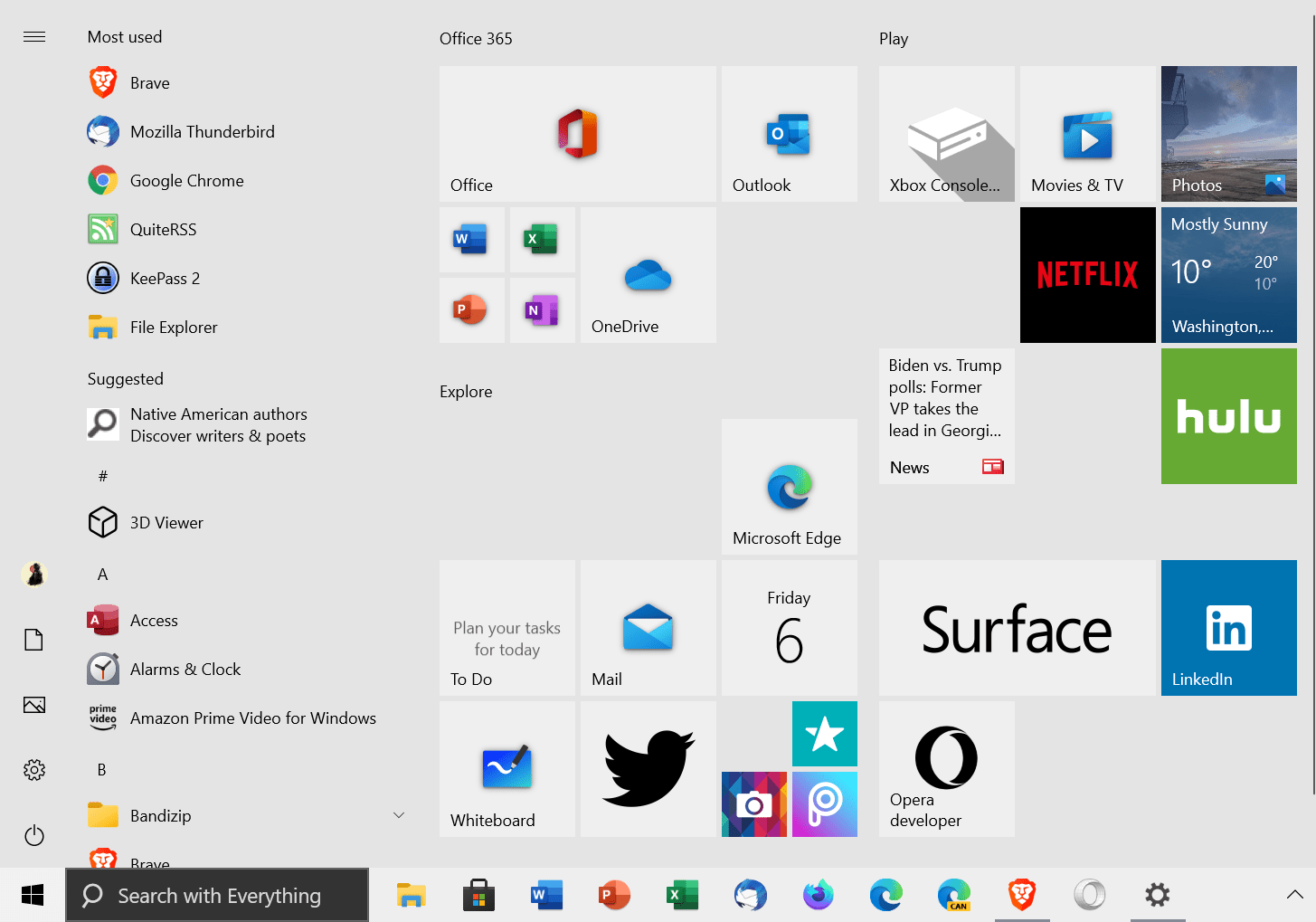Image resolution: width=1316 pixels, height=922 pixels.
Task: Open the Hulu tile
Action: (x=1228, y=416)
